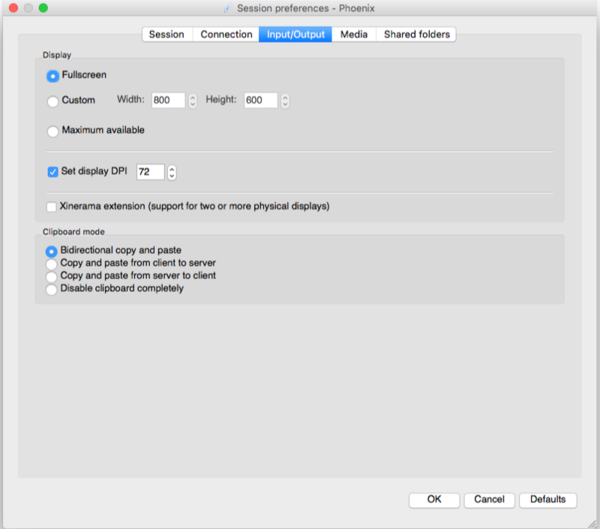Adjust the Width stepper arrows
600x529 pixels.
pyautogui.click(x=193, y=101)
